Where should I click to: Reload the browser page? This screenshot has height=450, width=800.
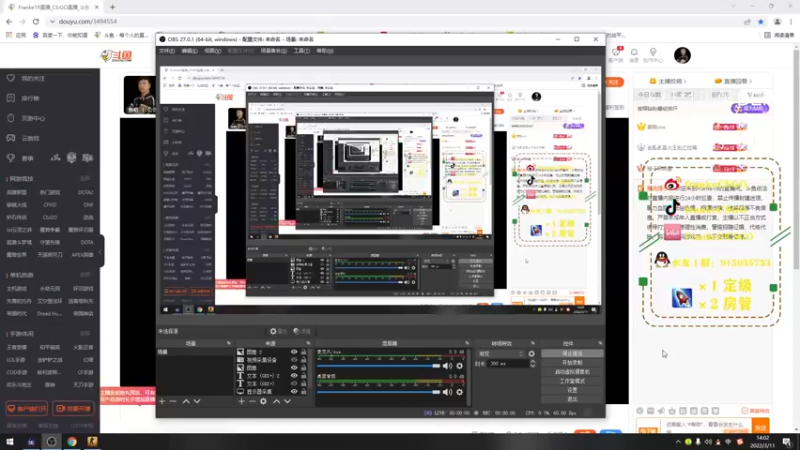tap(36, 21)
